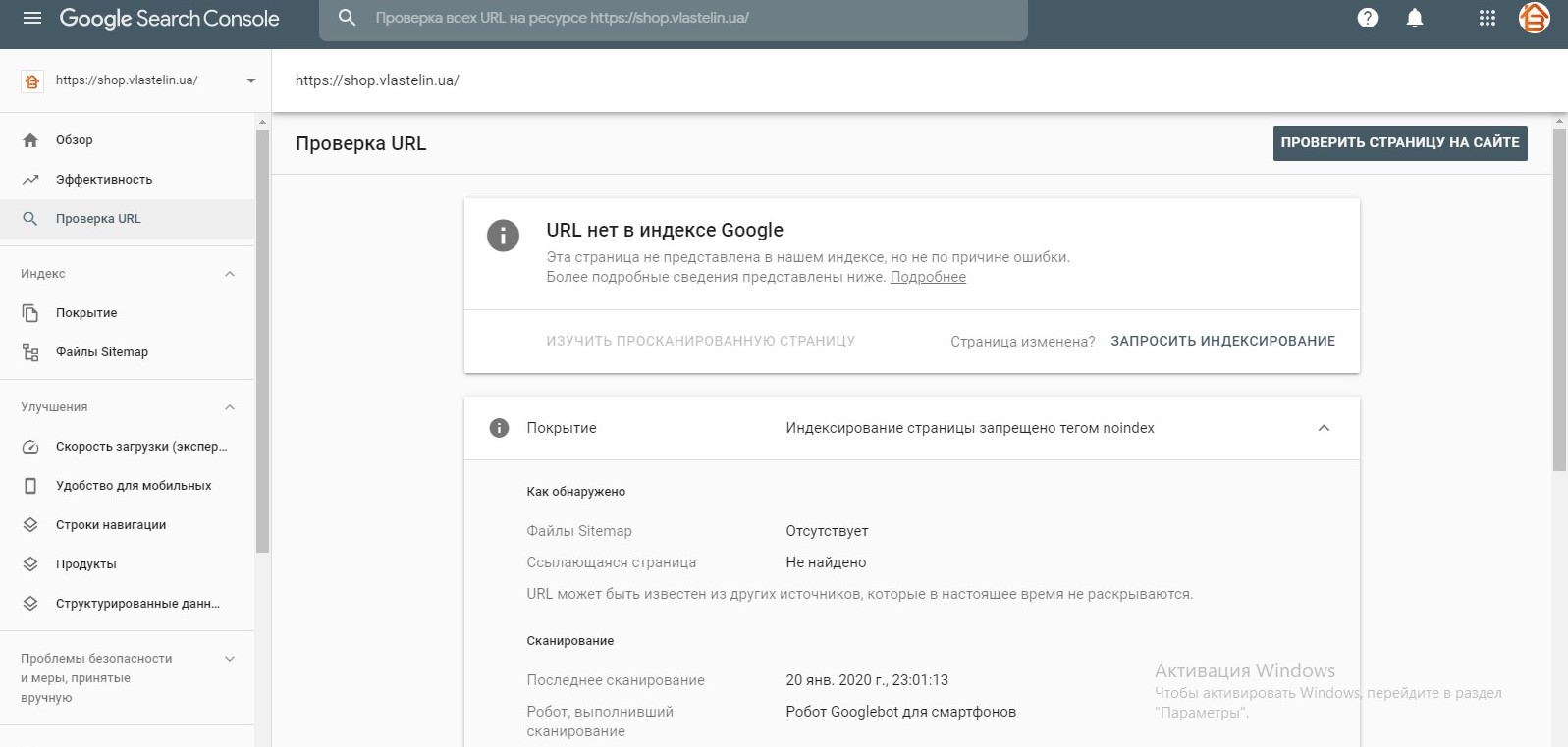Click the Google Search Console logo
Image resolution: width=1568 pixels, height=747 pixels.
[x=169, y=19]
